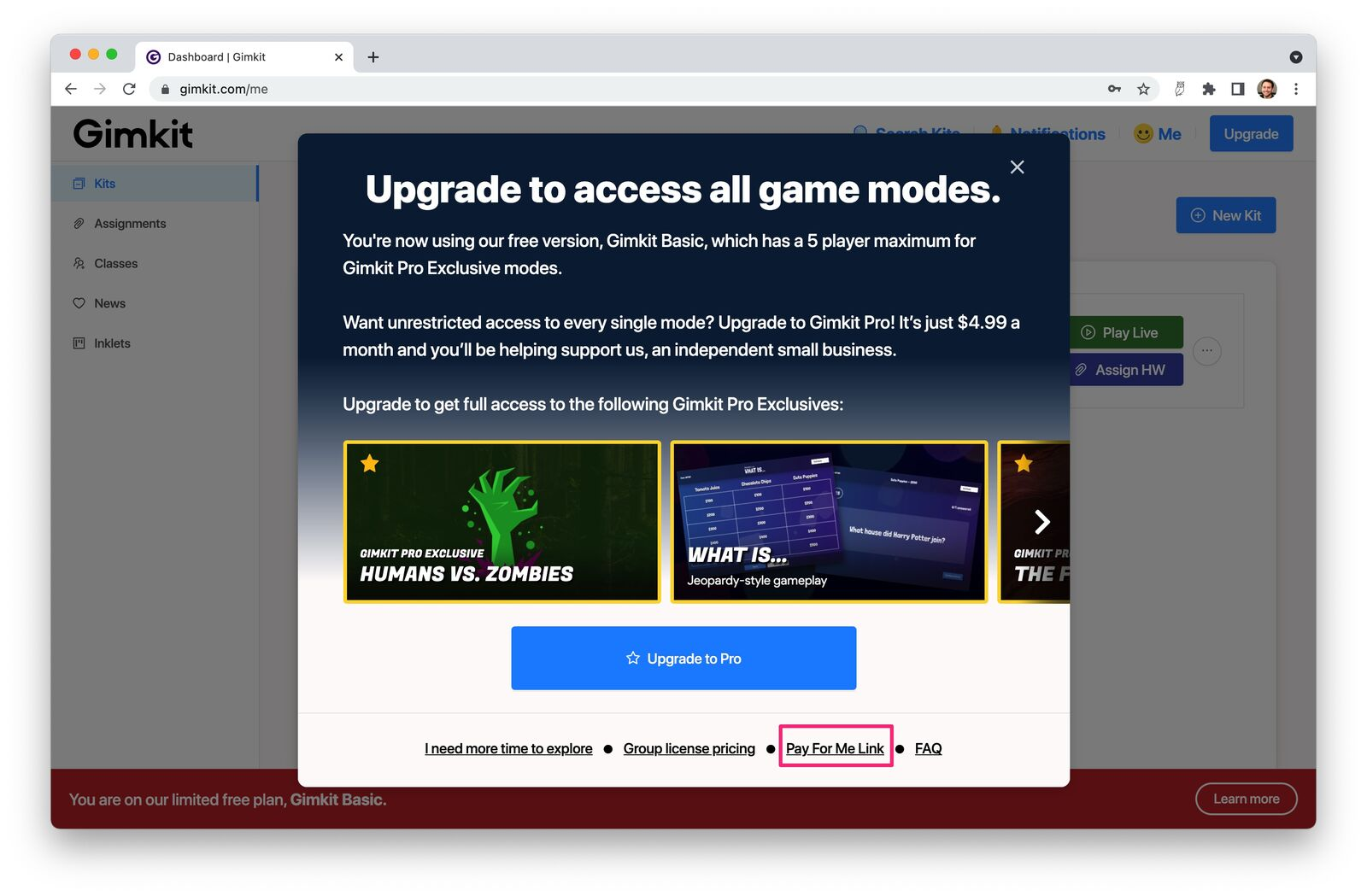Click the password key icon in address bar

coord(1114,89)
